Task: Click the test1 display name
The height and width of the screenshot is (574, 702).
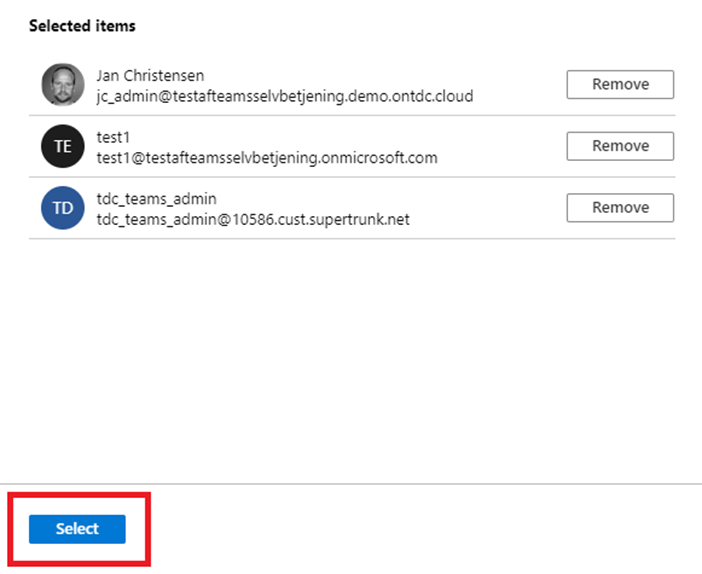Action: 113,137
